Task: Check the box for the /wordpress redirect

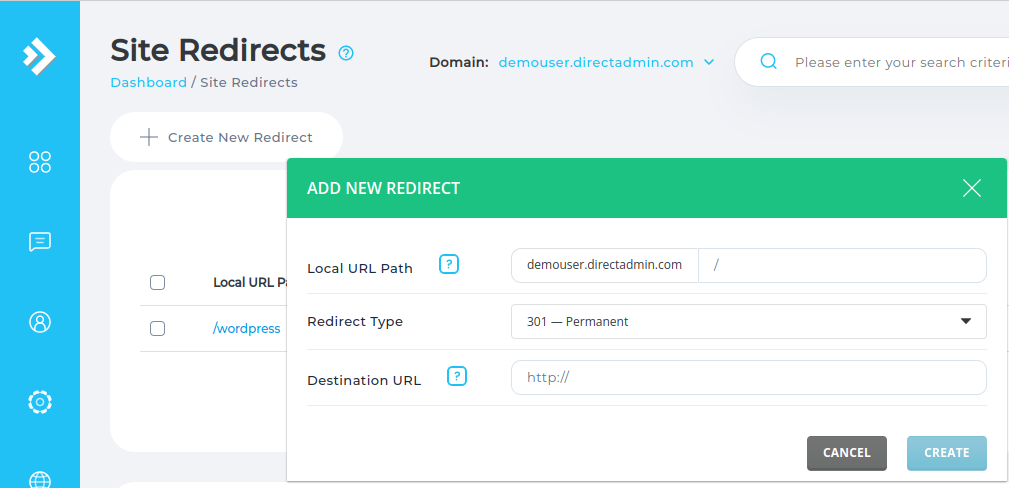Action: pyautogui.click(x=158, y=328)
